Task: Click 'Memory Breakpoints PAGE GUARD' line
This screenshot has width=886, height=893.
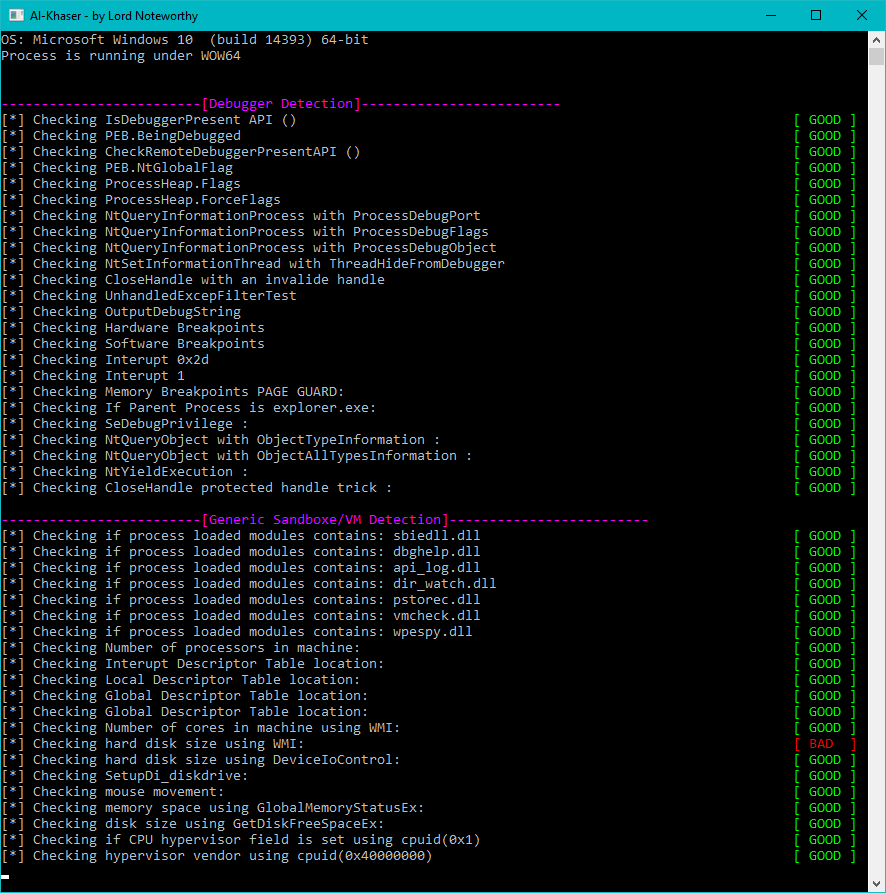Action: 173,391
